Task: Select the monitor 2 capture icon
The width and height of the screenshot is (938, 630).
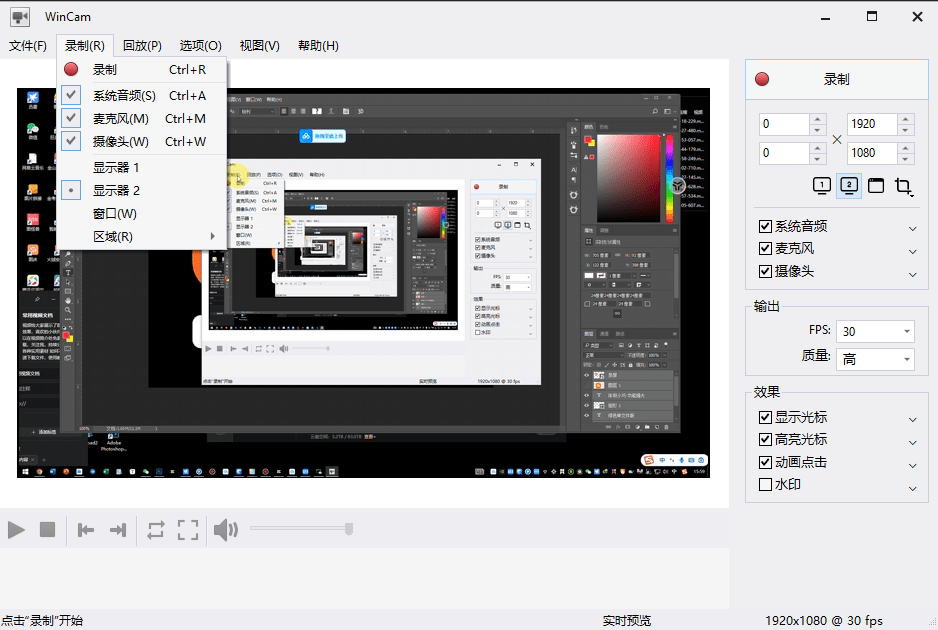Action: tap(849, 186)
